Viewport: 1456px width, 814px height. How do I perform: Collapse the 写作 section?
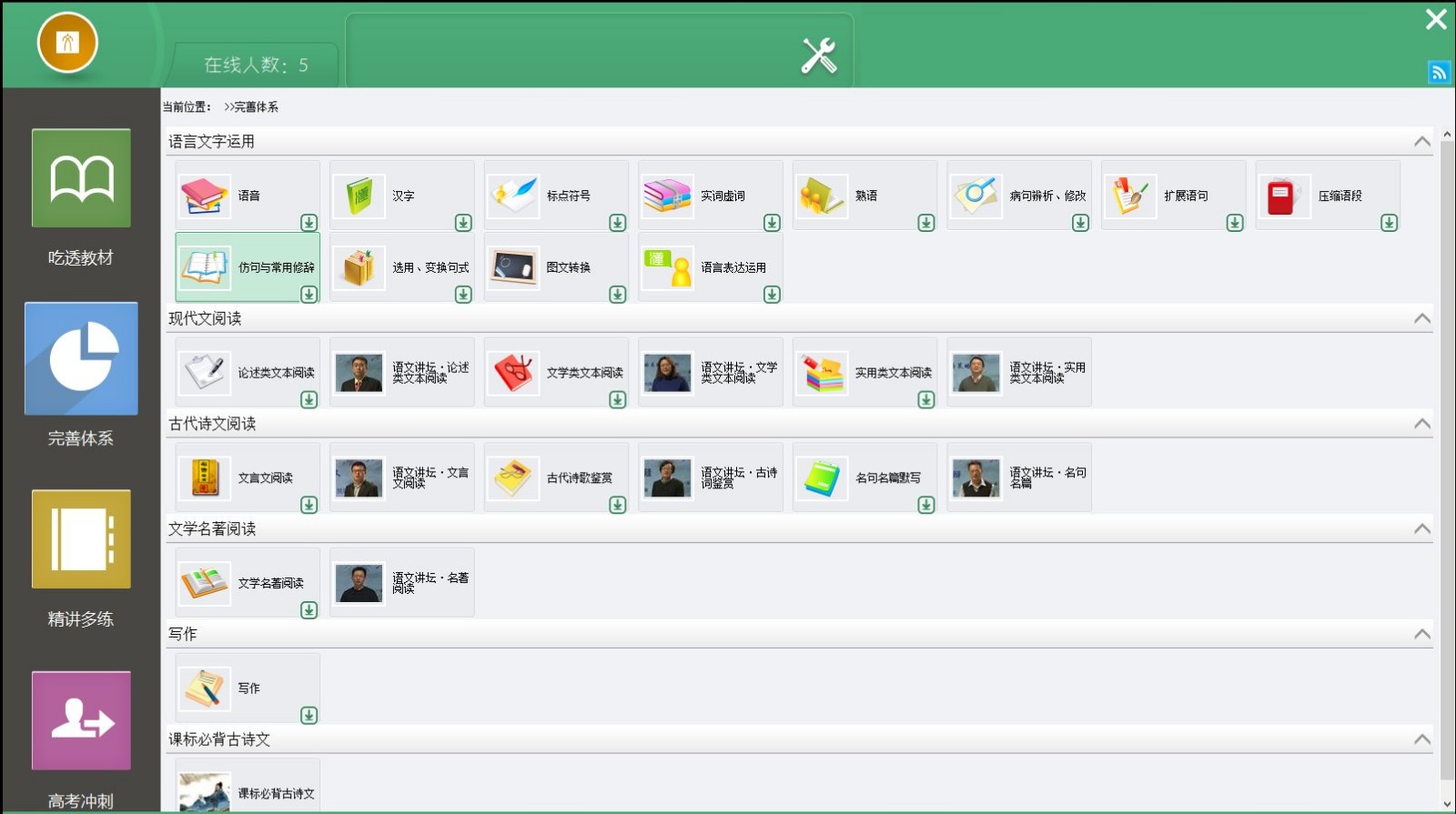tap(1422, 634)
